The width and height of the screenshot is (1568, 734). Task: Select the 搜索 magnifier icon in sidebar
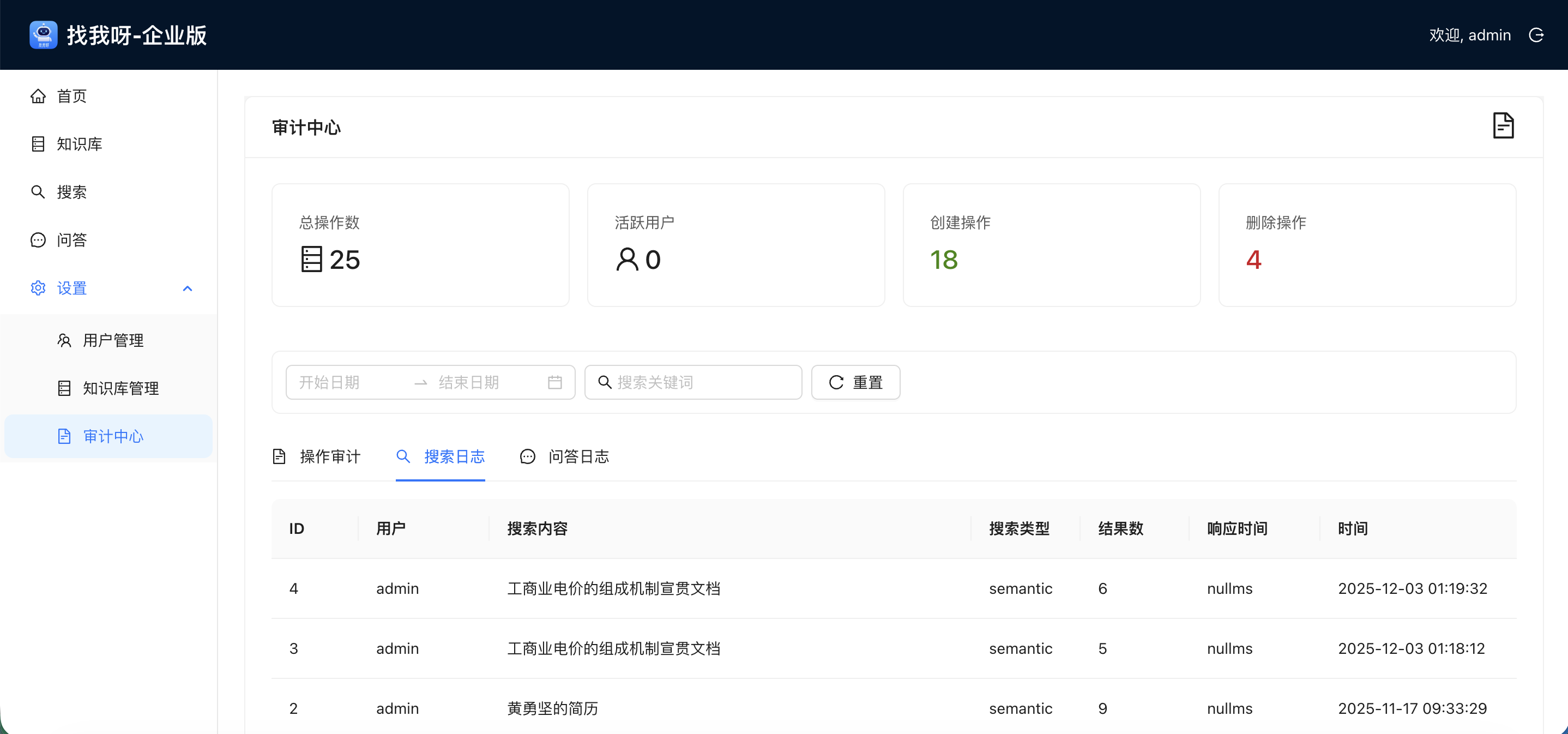click(x=38, y=192)
